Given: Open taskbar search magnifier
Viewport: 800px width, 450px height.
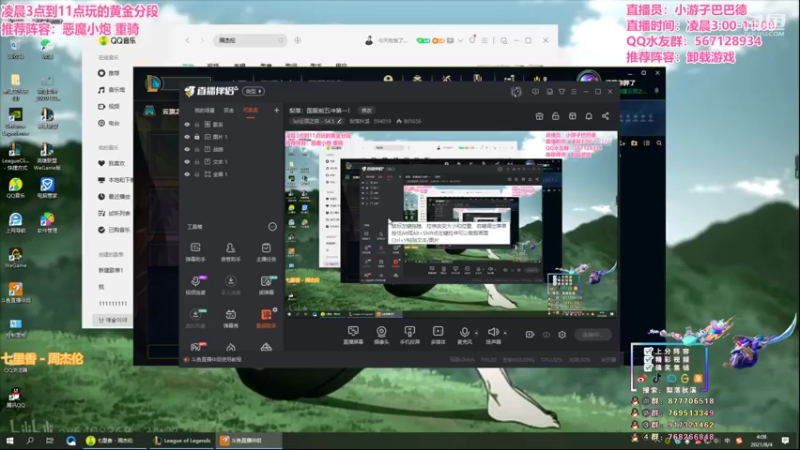Looking at the screenshot, I should coord(30,440).
